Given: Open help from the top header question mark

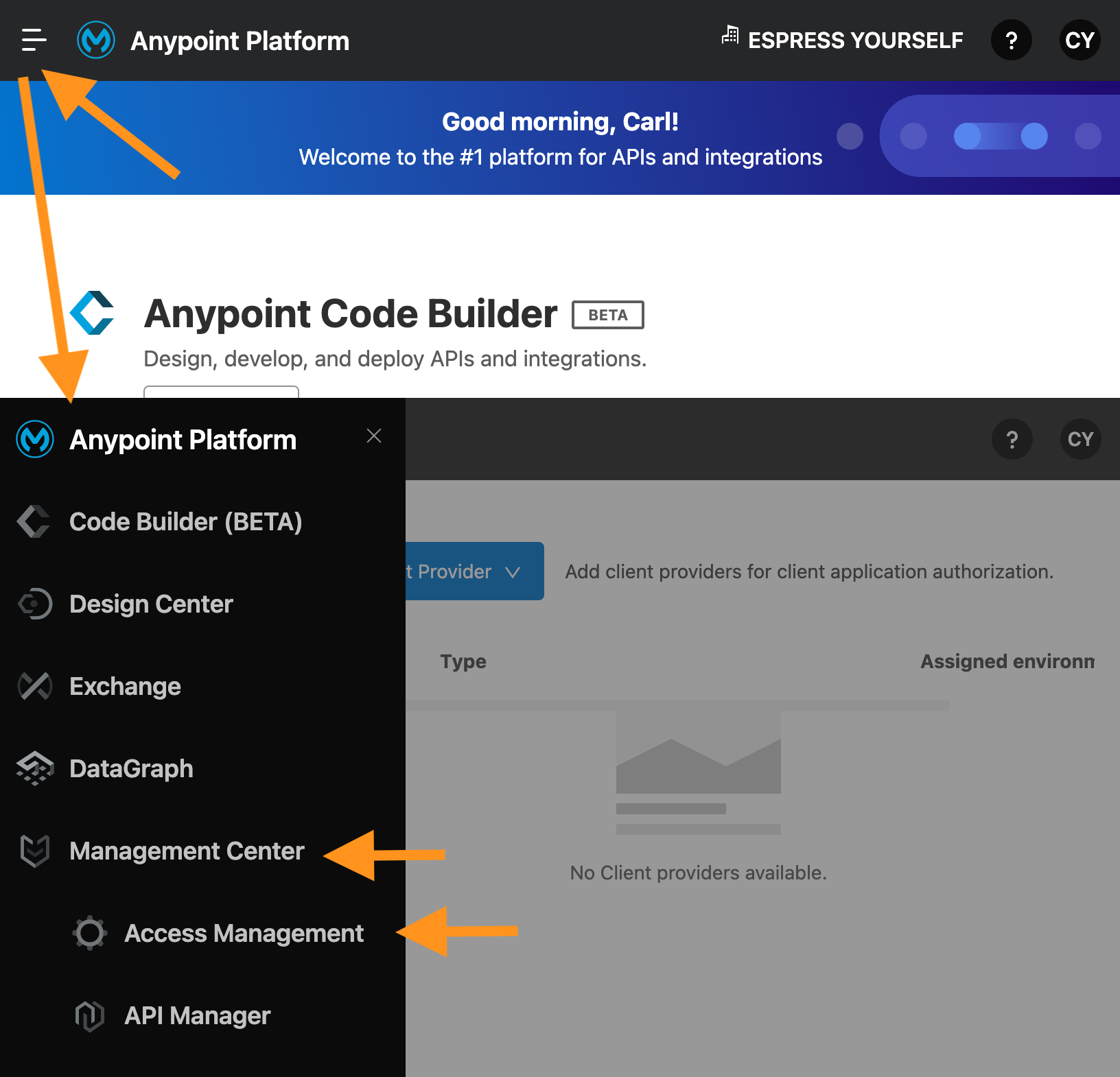Looking at the screenshot, I should (x=1012, y=40).
